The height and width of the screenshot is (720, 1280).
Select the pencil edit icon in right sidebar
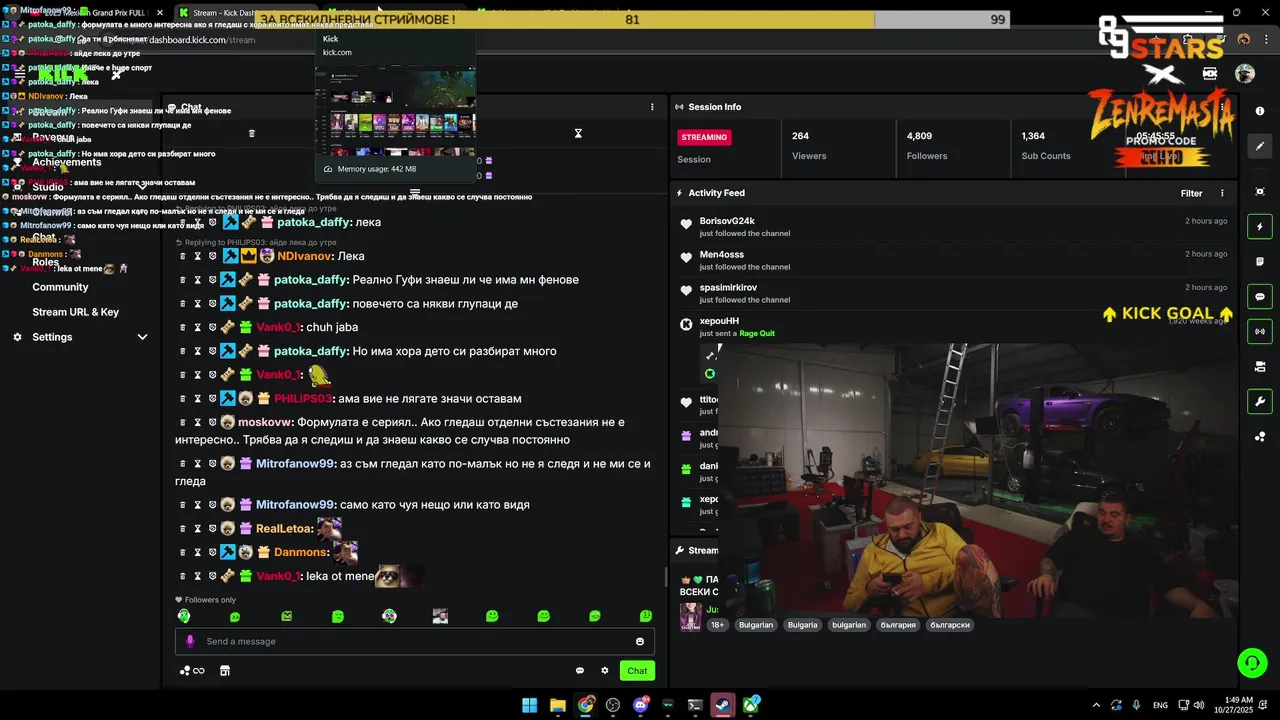coord(1260,146)
